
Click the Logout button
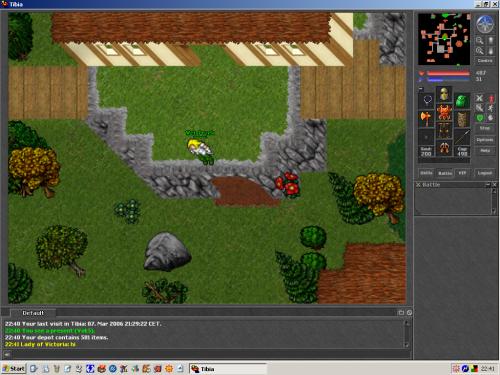click(x=485, y=173)
